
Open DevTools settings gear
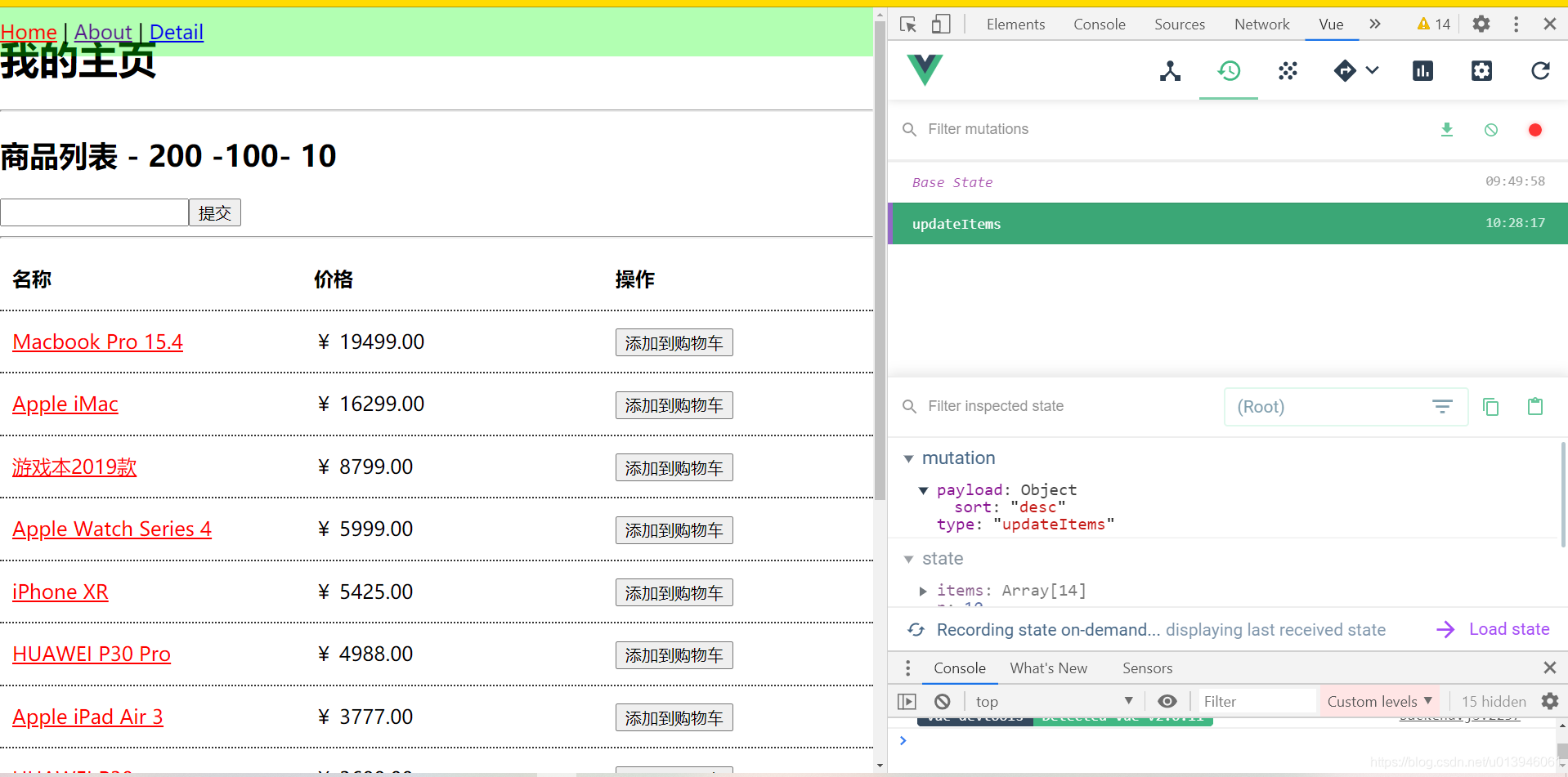coord(1481,25)
